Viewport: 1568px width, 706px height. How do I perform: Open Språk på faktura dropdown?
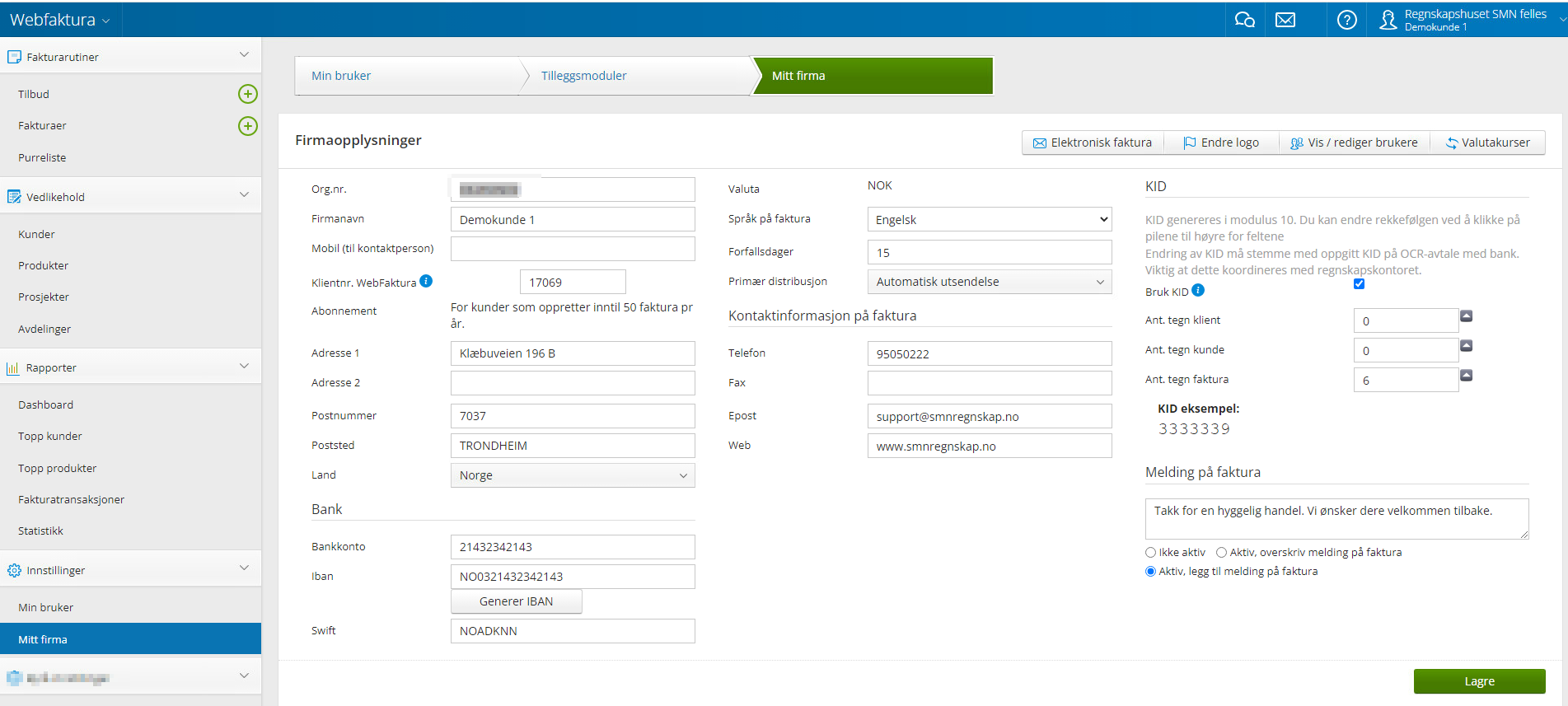[990, 219]
